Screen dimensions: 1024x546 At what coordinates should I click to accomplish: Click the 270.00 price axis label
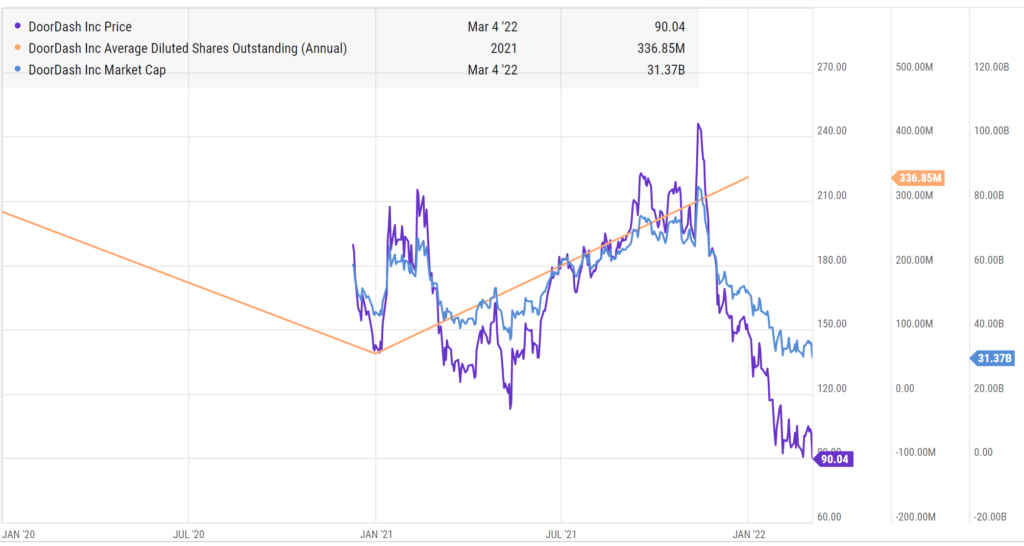pyautogui.click(x=832, y=67)
